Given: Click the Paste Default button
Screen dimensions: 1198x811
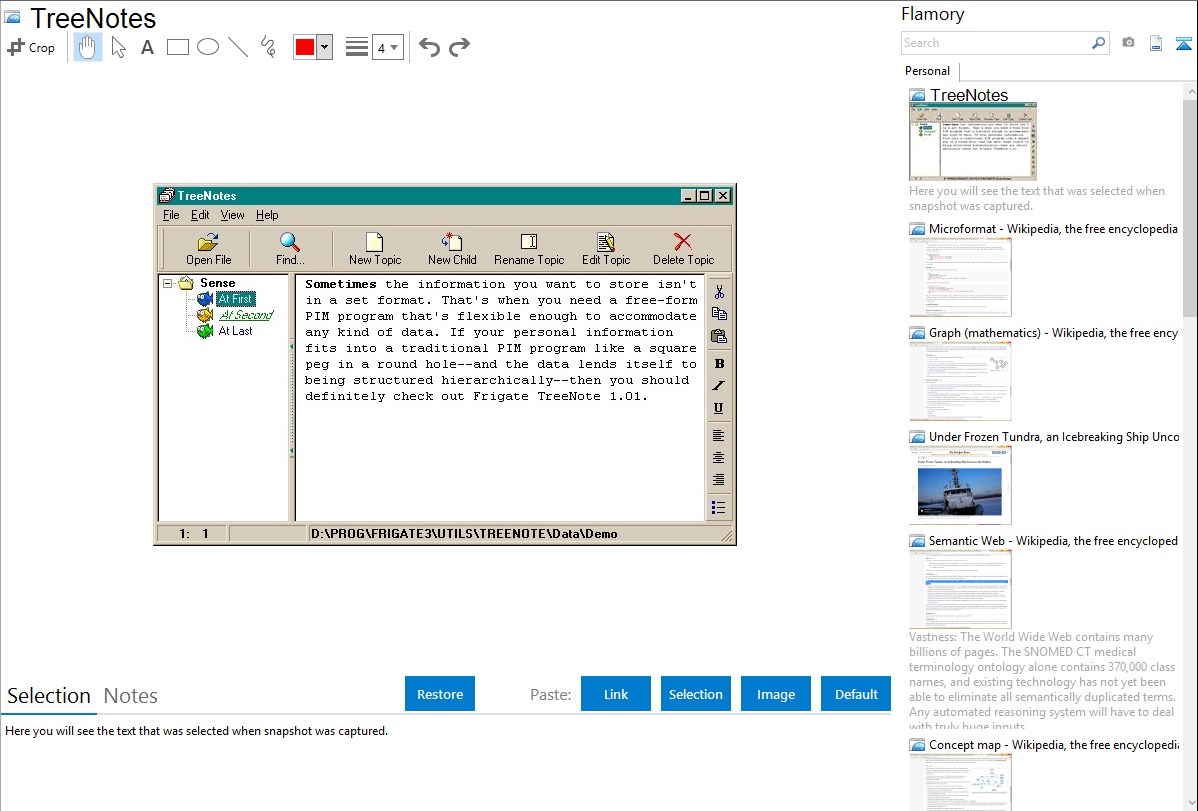Looking at the screenshot, I should [x=856, y=694].
